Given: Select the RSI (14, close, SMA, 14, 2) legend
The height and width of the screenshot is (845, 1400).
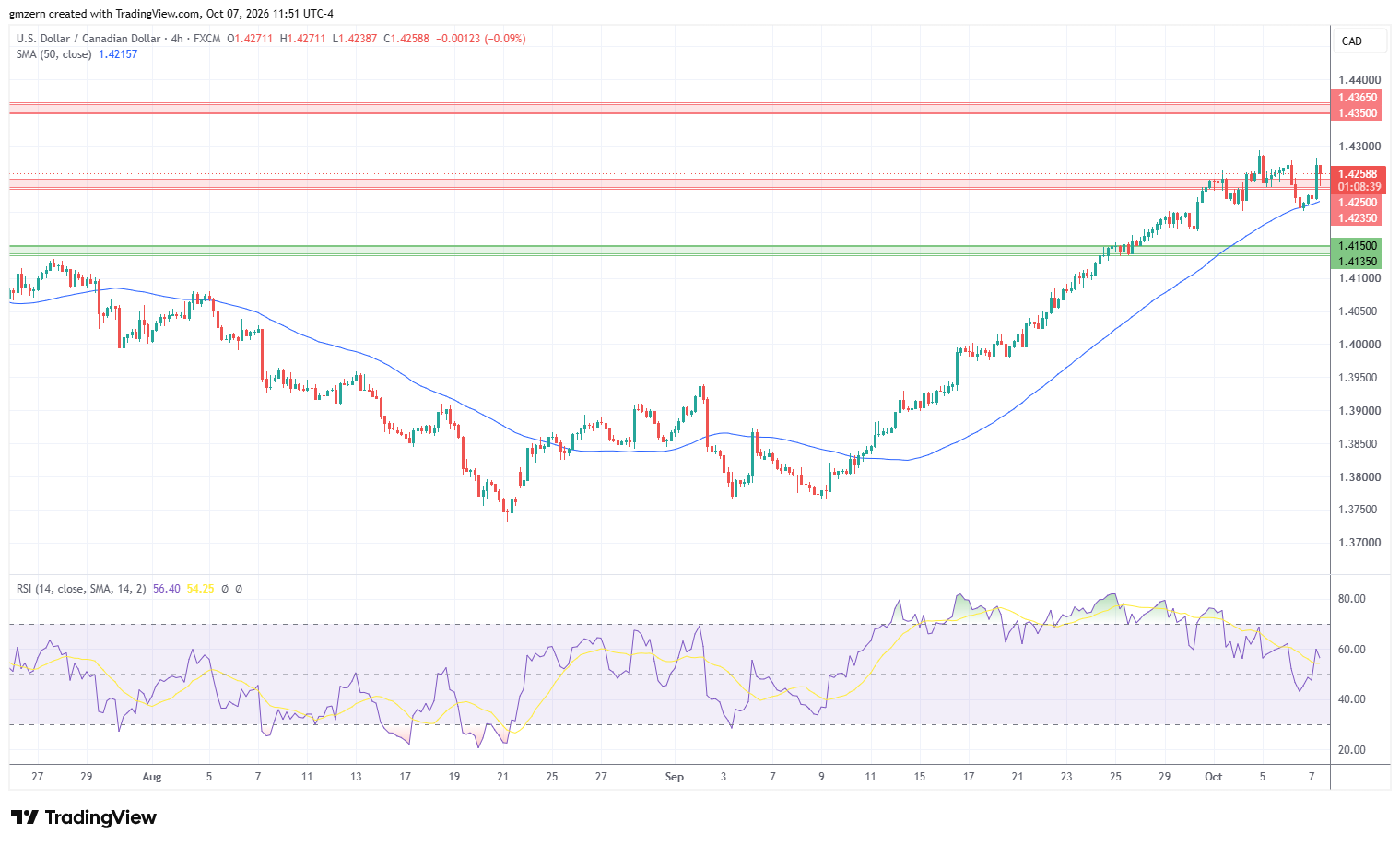Looking at the screenshot, I should click(x=81, y=589).
